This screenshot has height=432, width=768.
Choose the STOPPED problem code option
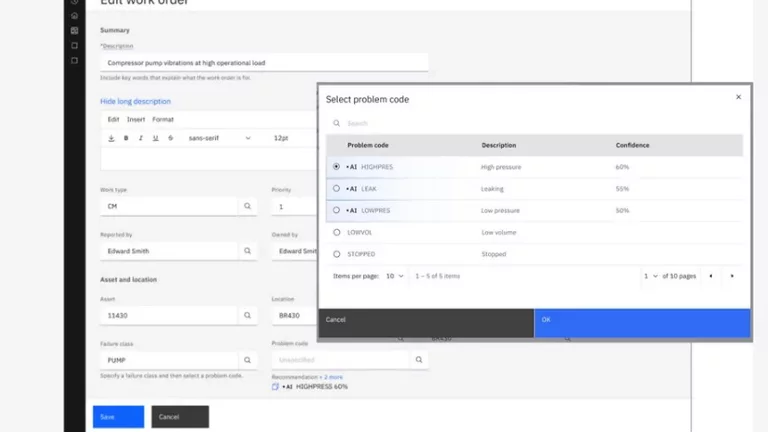coord(336,254)
